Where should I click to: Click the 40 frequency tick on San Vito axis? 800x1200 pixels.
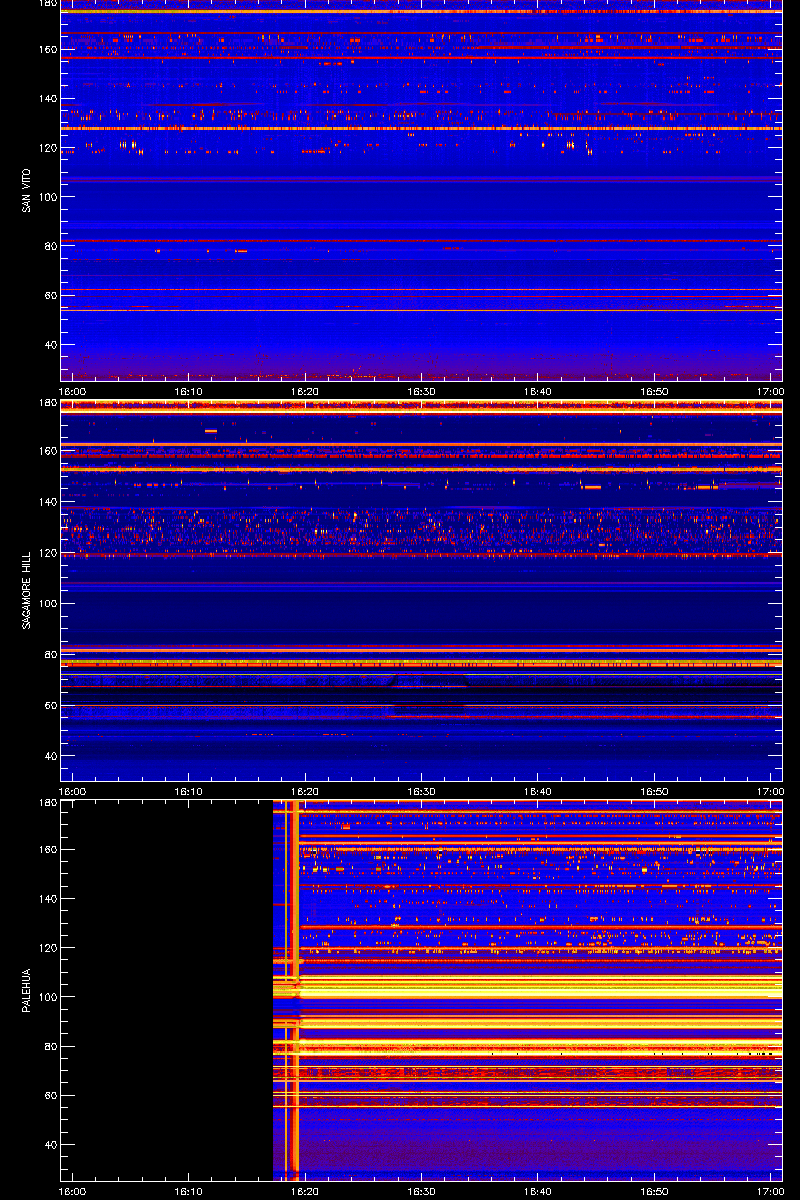pyautogui.click(x=49, y=345)
